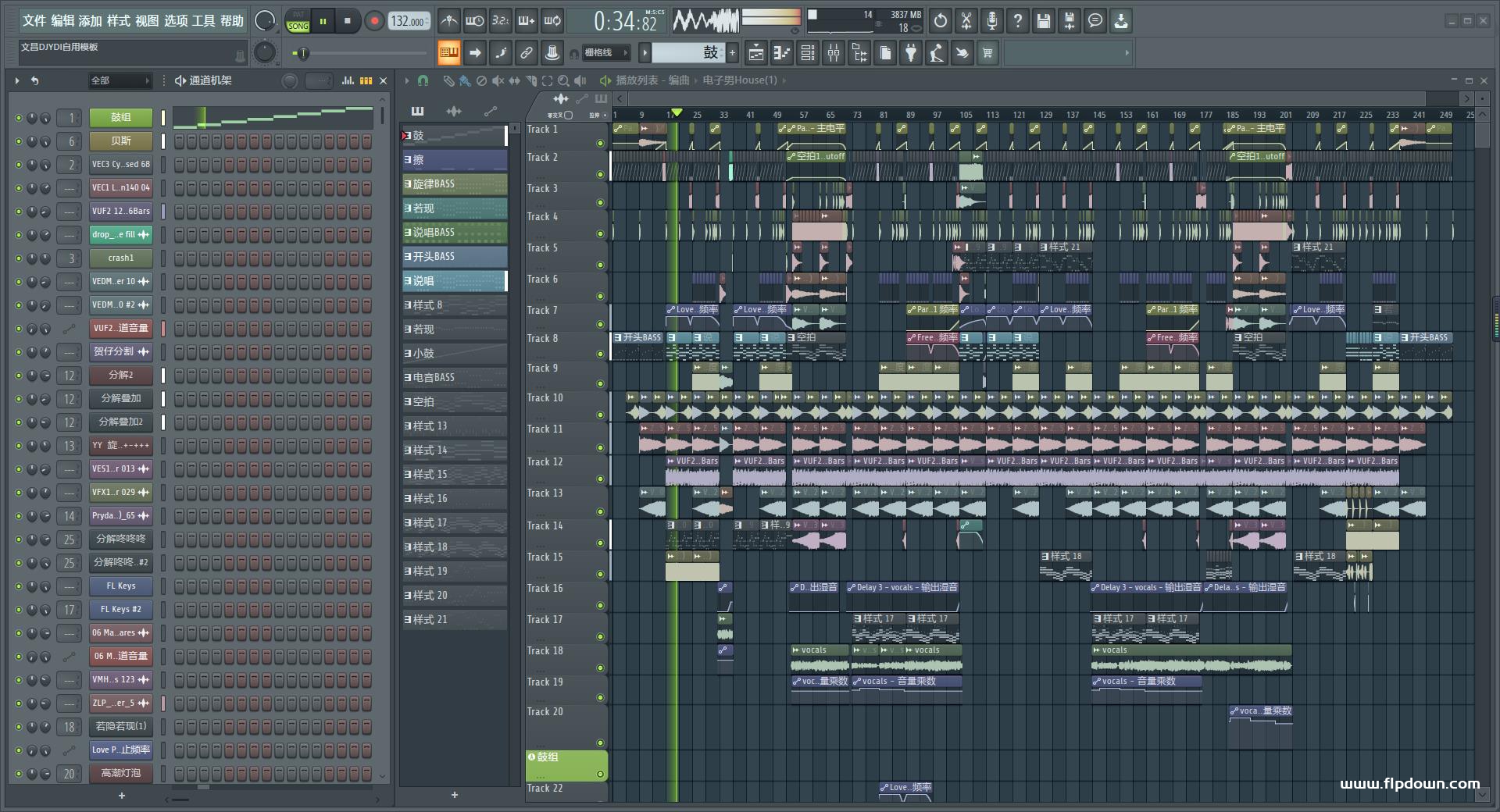The width and height of the screenshot is (1500, 812).
Task: Expand breadcrumb arrow after 电子男House(1)
Action: click(784, 80)
